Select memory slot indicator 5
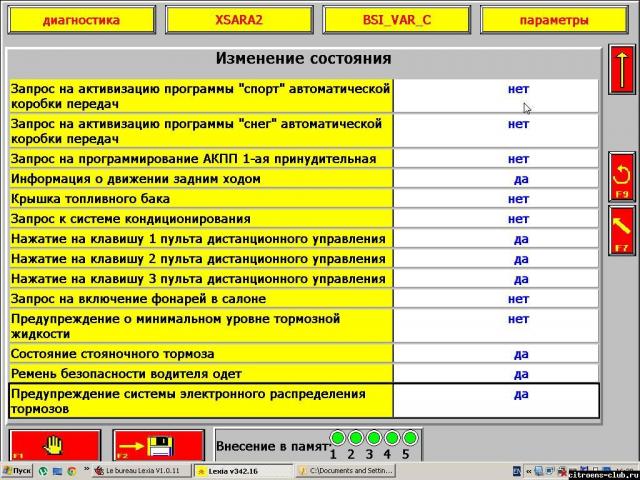Image resolution: width=640 pixels, height=480 pixels. [410, 438]
